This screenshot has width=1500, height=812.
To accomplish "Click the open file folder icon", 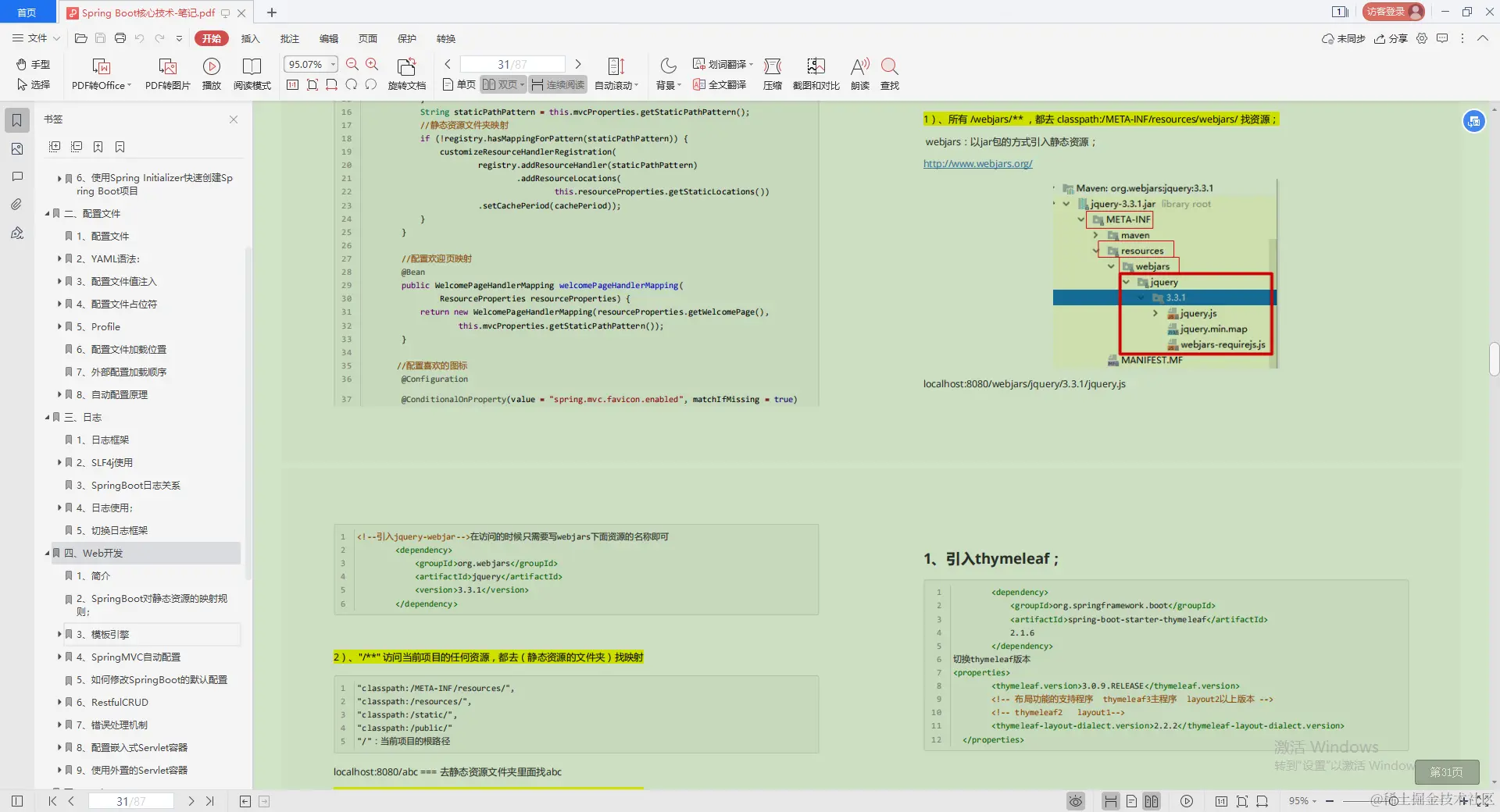I will [80, 38].
